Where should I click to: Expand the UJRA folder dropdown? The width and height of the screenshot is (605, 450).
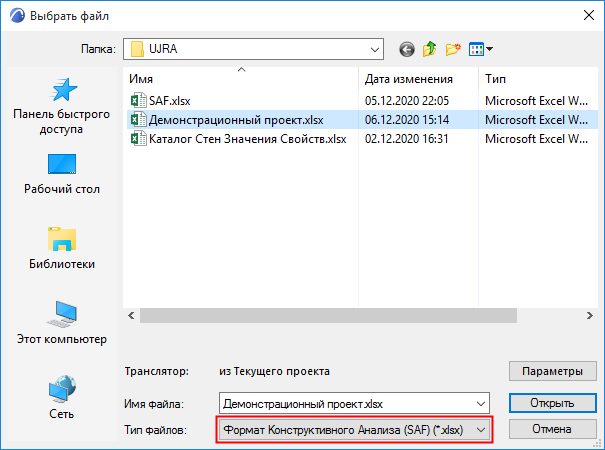[x=375, y=48]
